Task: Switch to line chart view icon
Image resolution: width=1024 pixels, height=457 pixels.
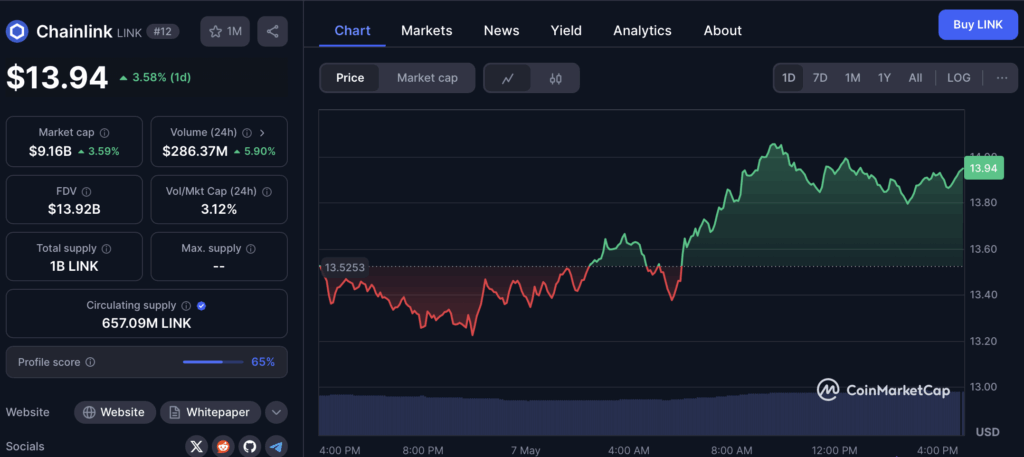Action: 507,78
